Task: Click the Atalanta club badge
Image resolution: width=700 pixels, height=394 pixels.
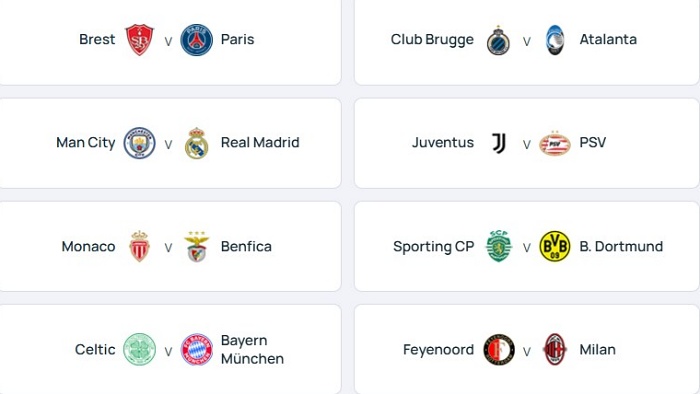Action: coord(555,40)
